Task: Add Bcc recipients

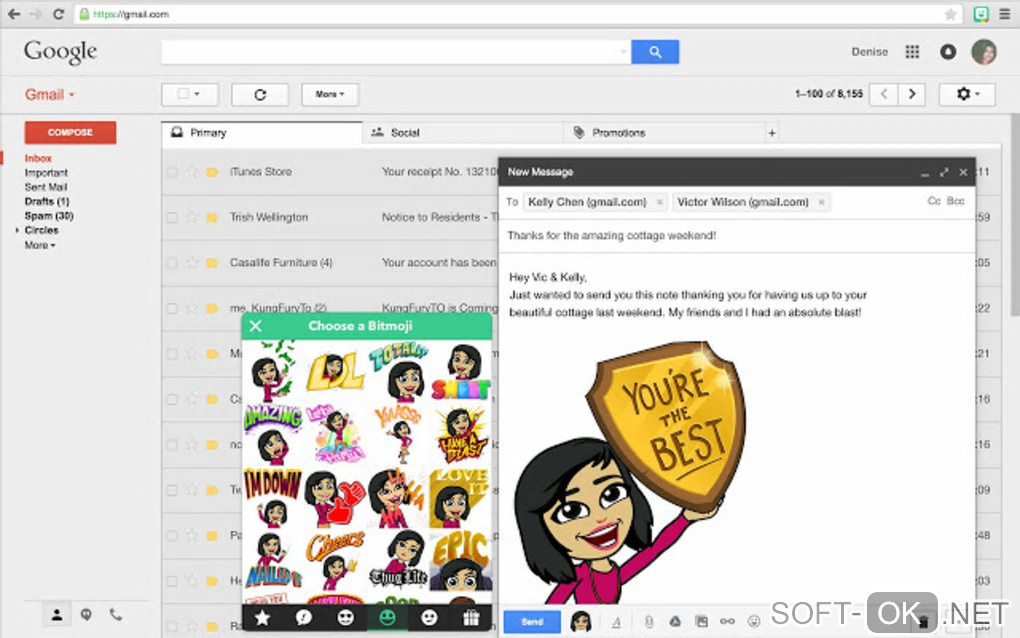Action: point(956,201)
